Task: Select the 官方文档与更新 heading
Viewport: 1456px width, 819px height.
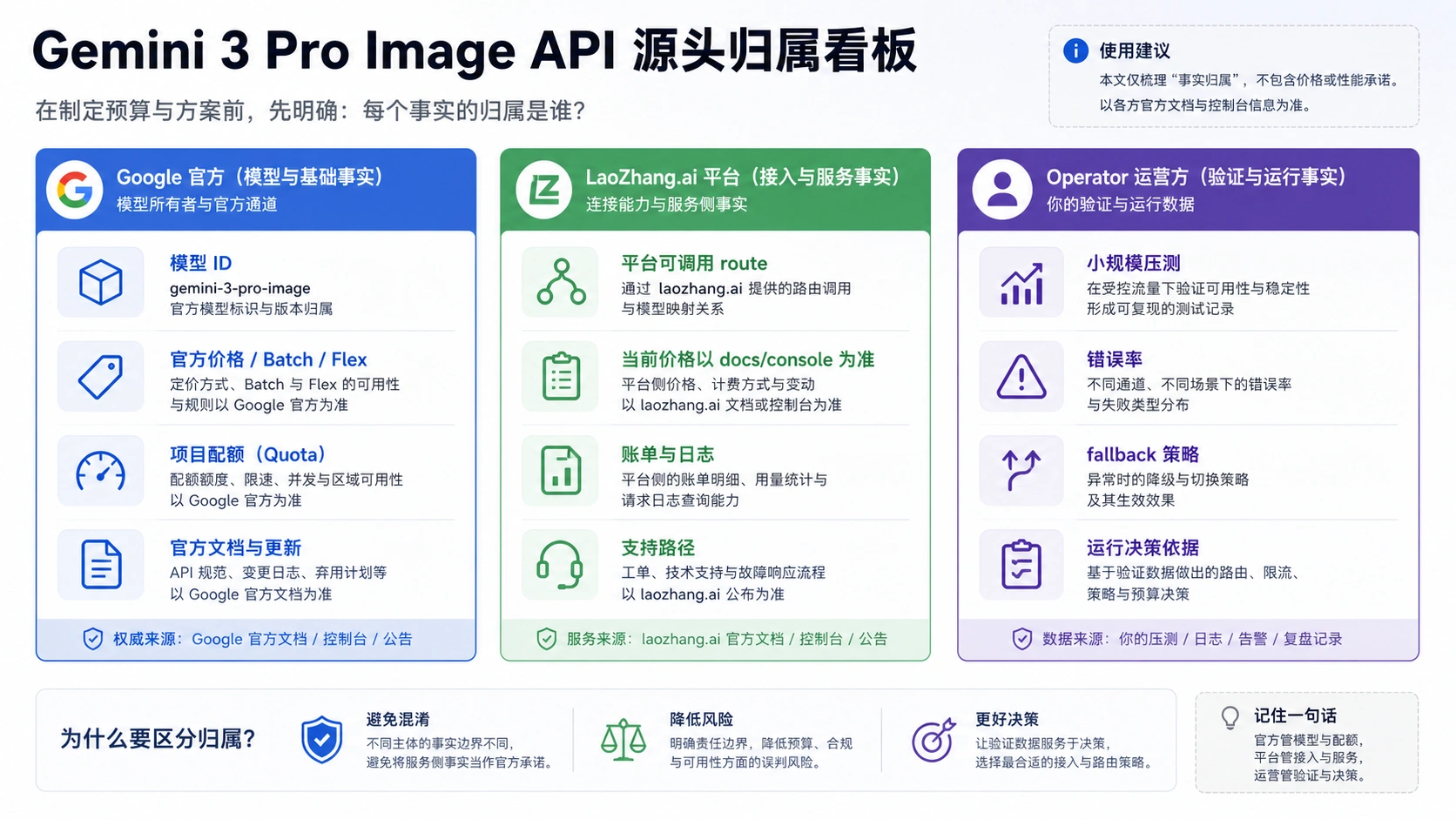Action: click(235, 547)
